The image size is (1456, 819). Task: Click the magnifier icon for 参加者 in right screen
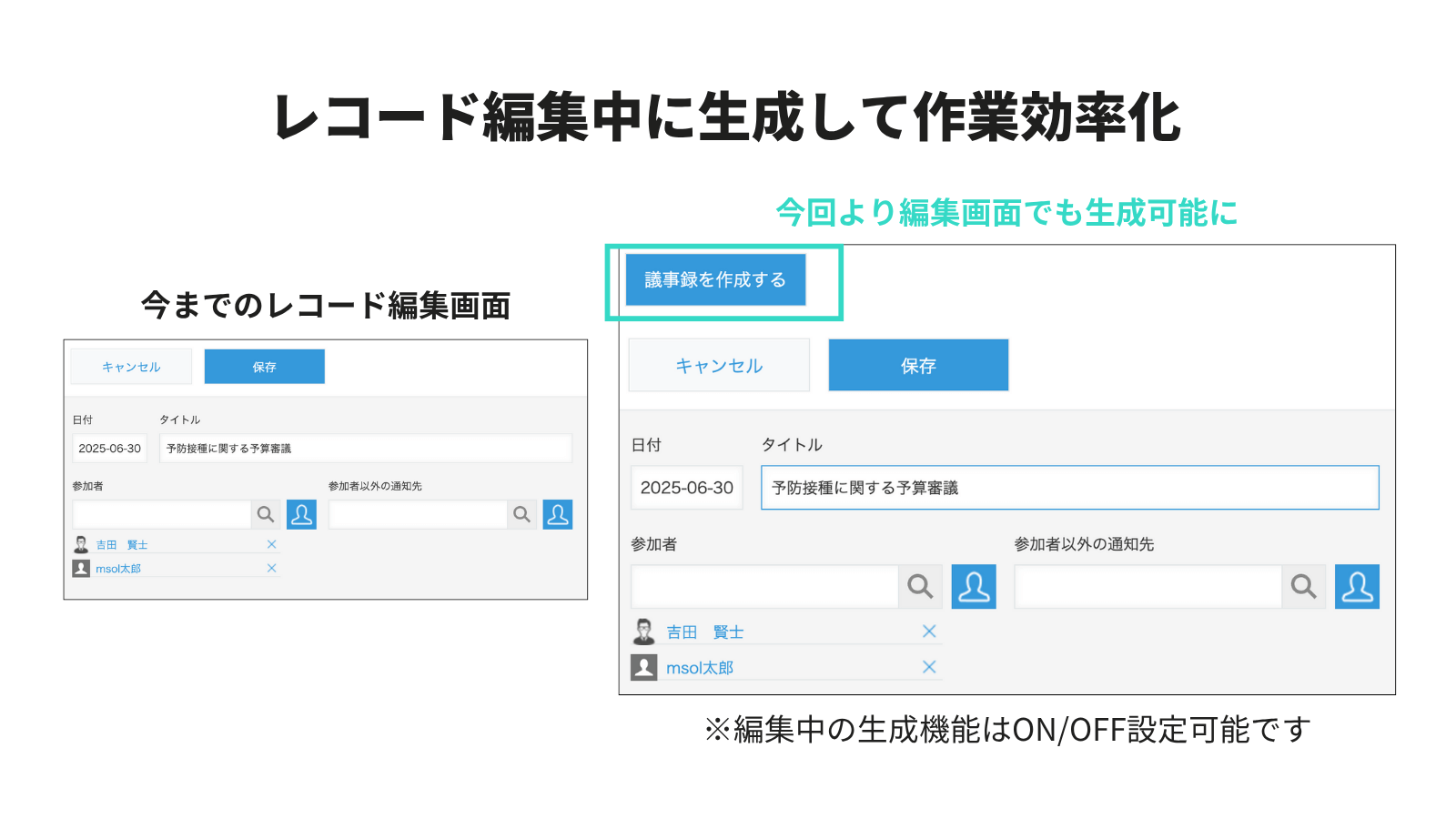[920, 587]
